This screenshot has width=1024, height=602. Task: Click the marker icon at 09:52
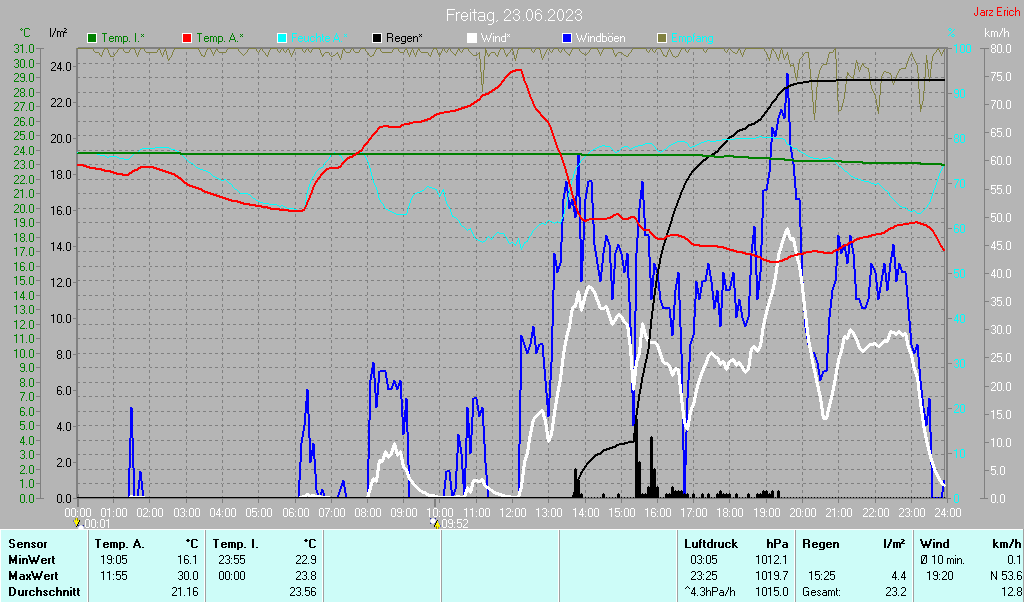[x=433, y=523]
